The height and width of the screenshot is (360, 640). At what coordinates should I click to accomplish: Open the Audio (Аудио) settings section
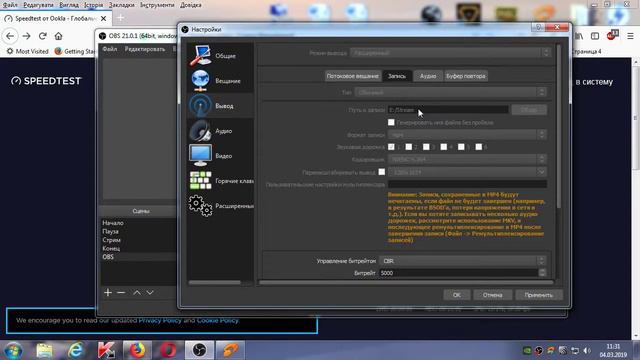coord(220,131)
